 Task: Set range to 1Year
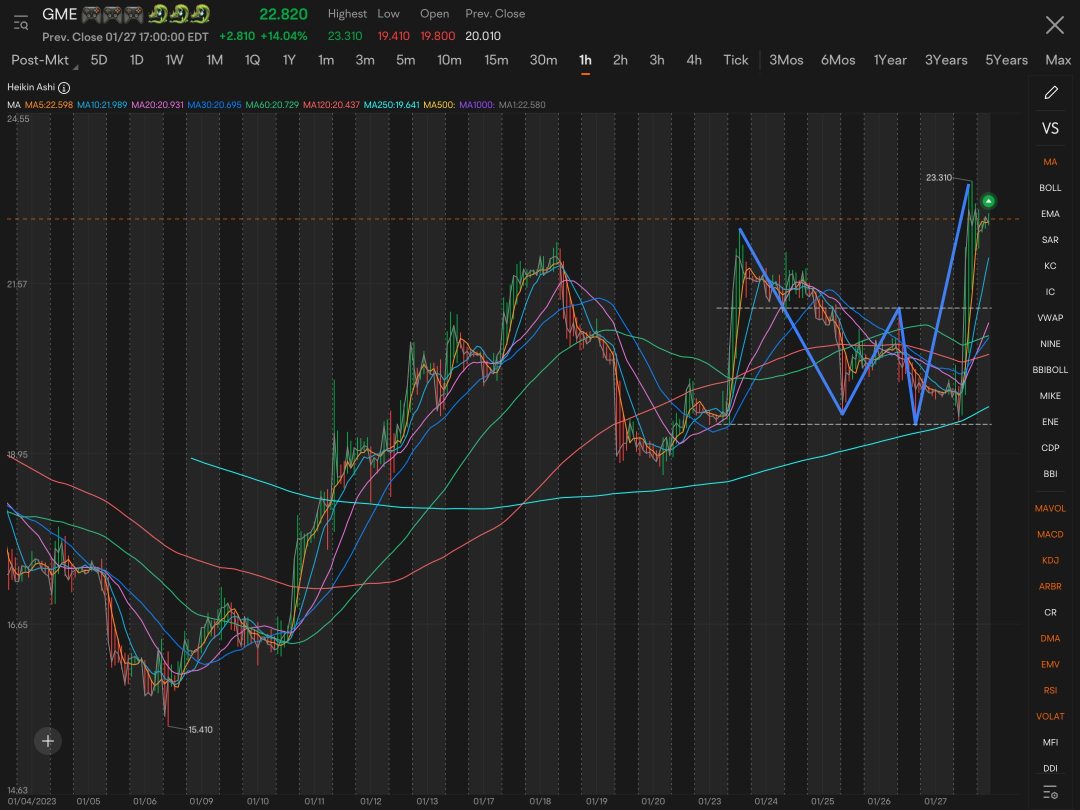(890, 60)
